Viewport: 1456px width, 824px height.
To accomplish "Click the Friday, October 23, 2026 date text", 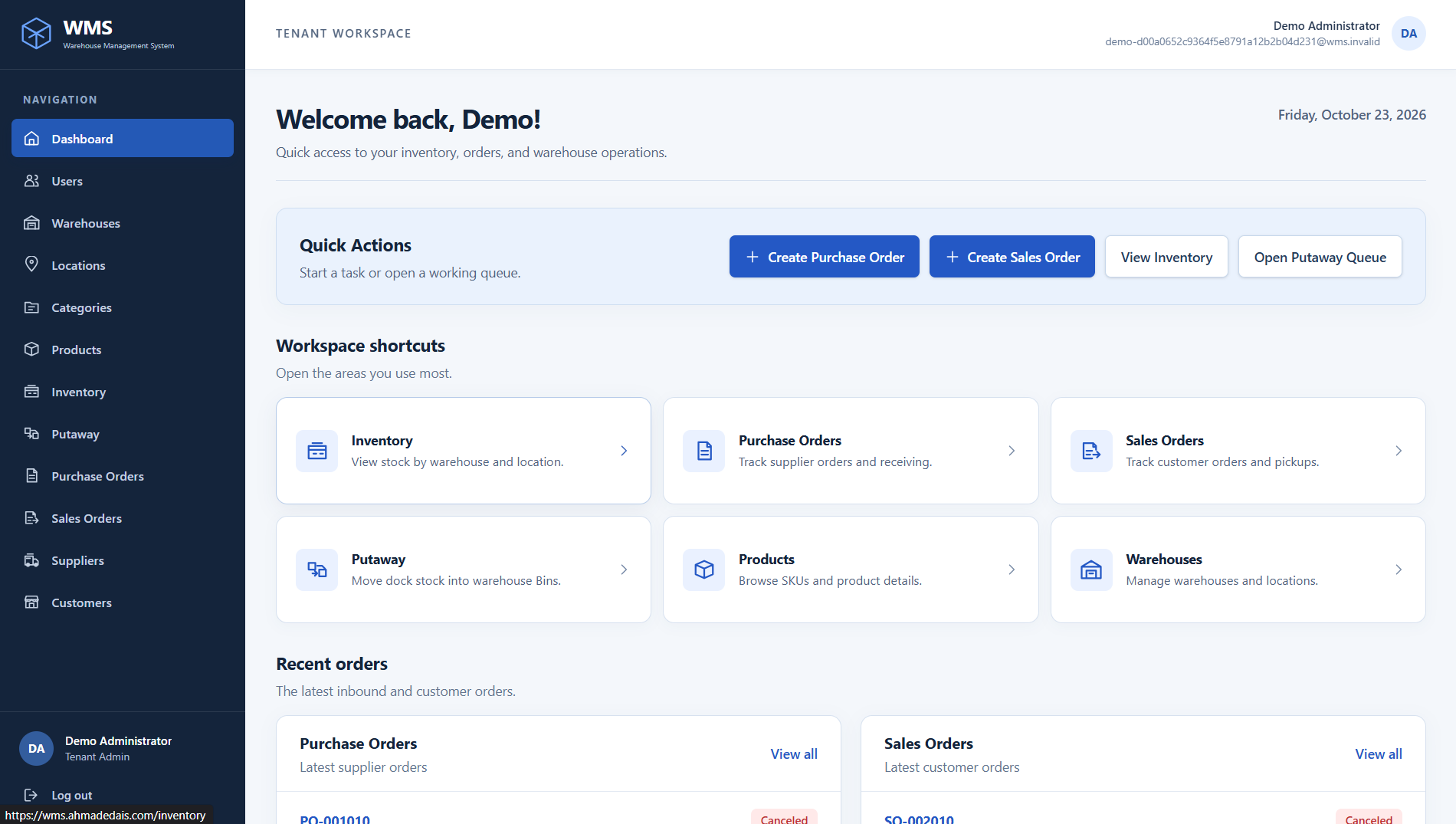I will 1352,115.
